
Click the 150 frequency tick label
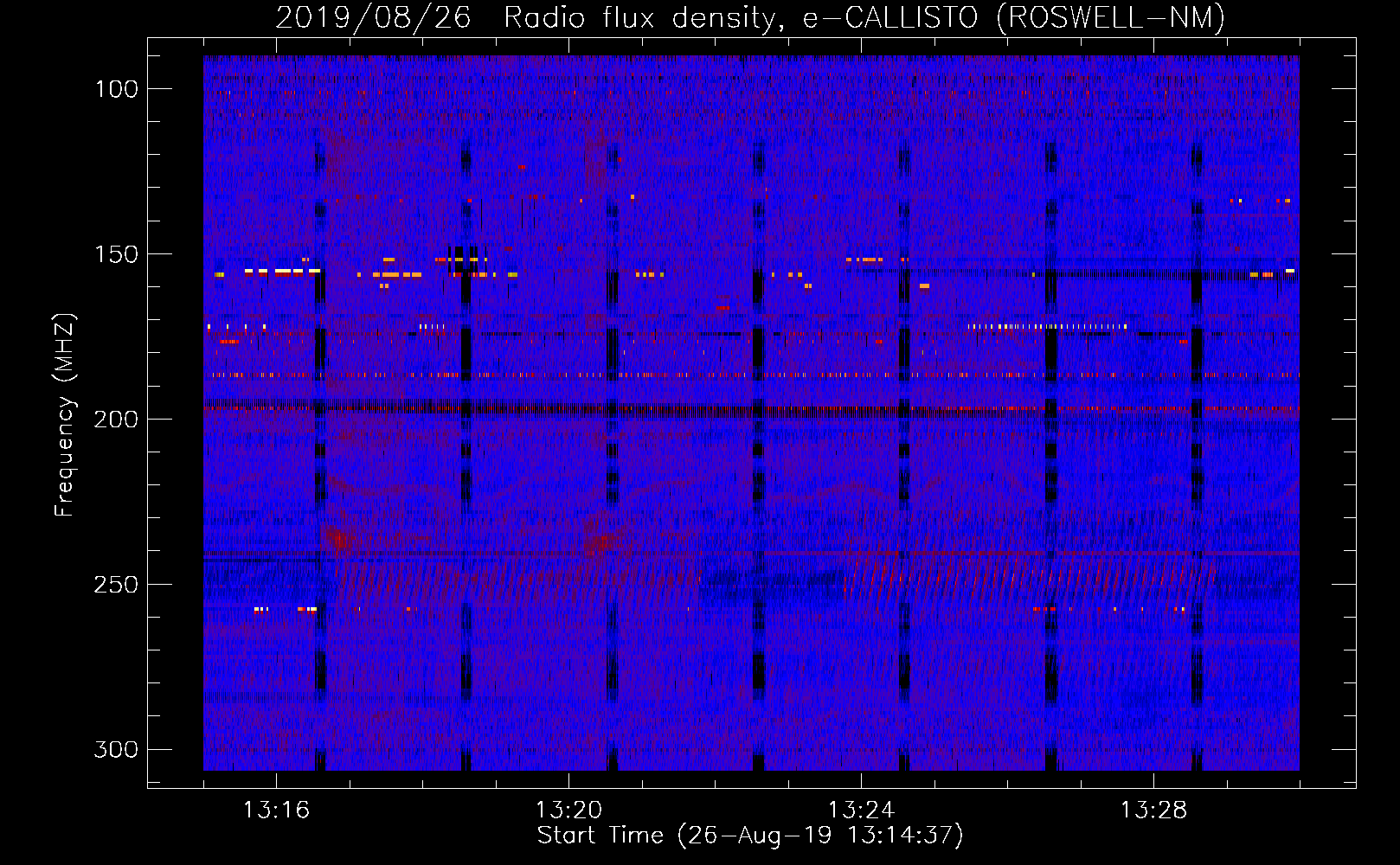(116, 254)
